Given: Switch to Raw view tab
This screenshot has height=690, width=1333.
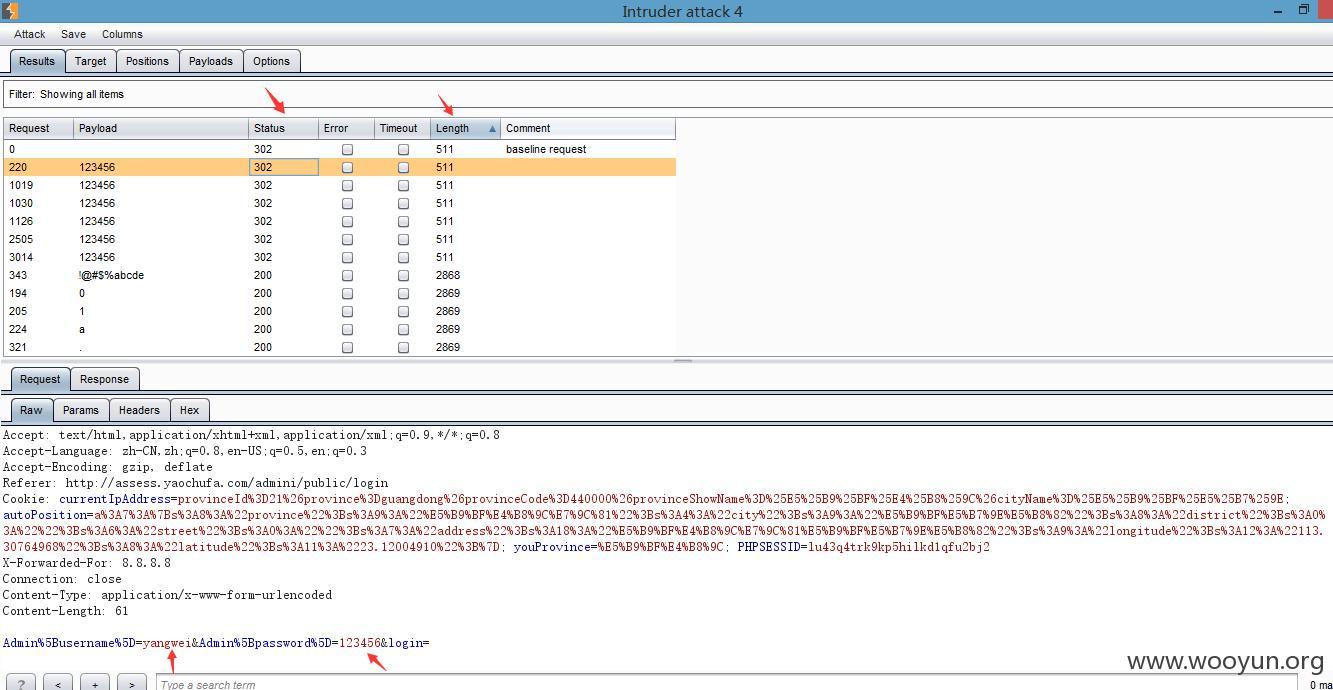Looking at the screenshot, I should tap(31, 410).
